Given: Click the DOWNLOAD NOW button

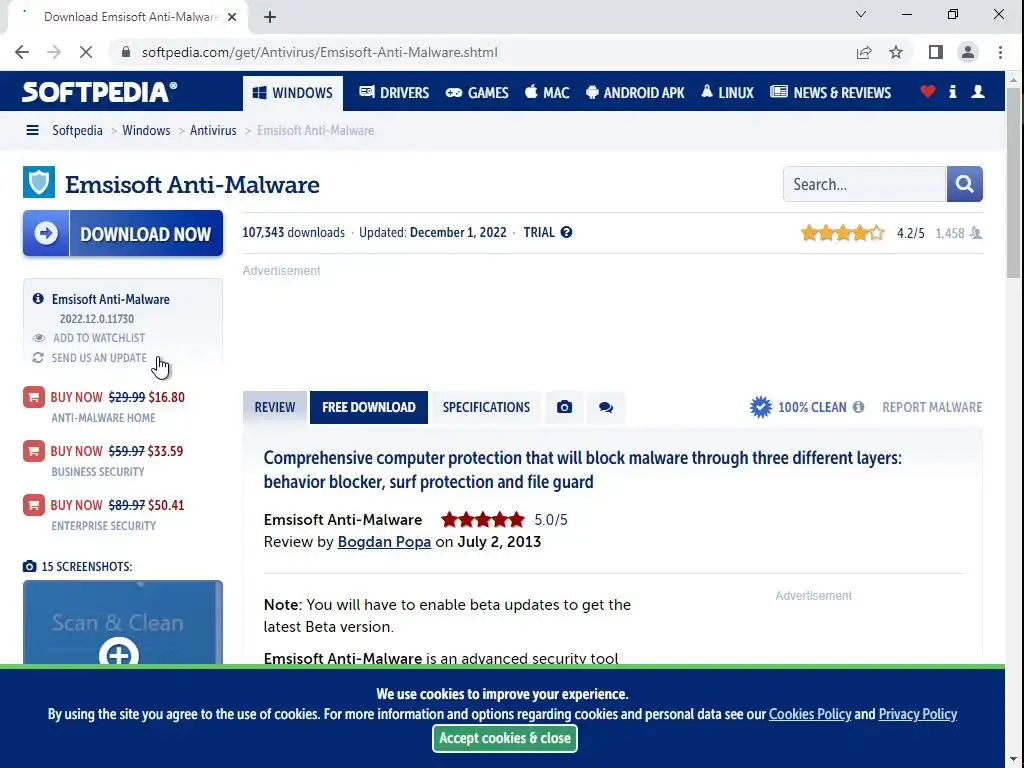Looking at the screenshot, I should (x=123, y=233).
